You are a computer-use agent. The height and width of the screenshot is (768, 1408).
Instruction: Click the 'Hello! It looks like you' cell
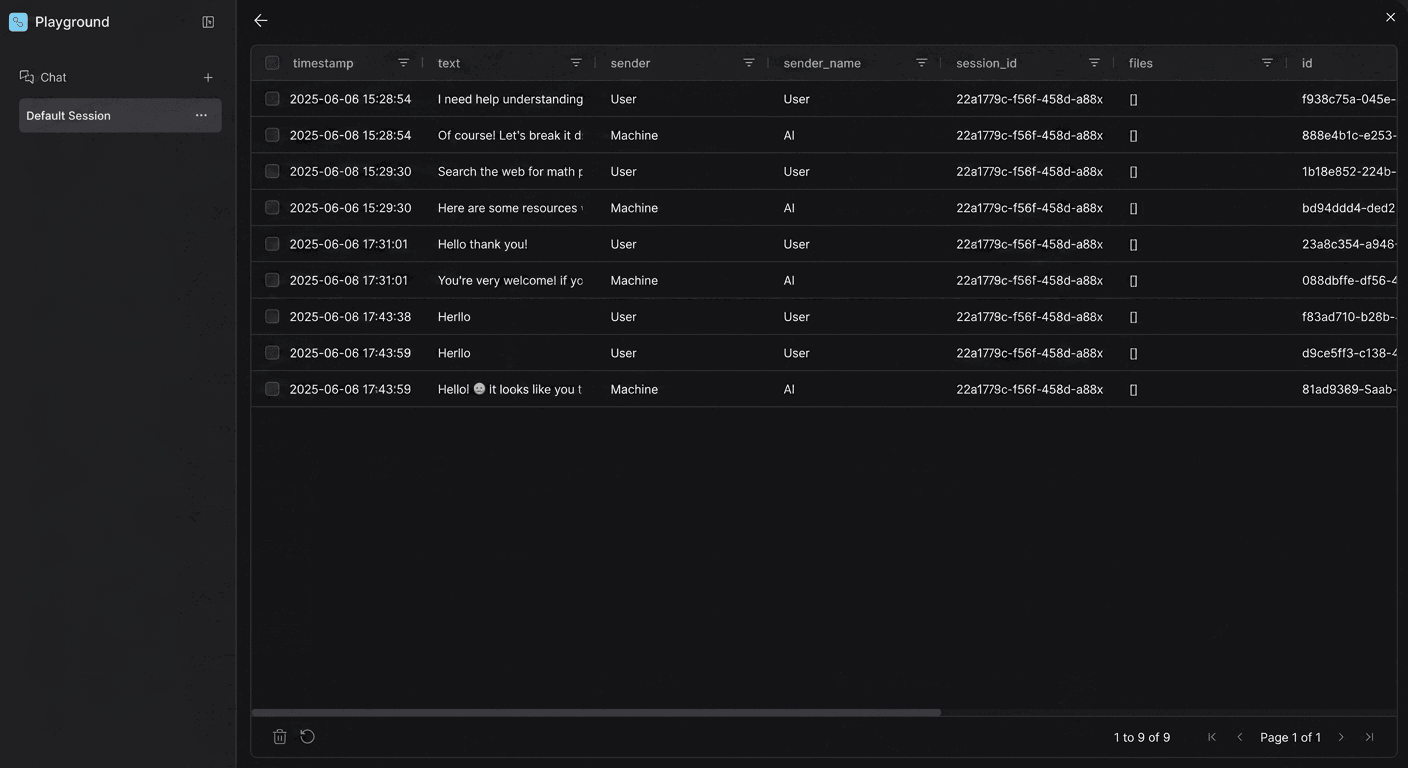[509, 389]
